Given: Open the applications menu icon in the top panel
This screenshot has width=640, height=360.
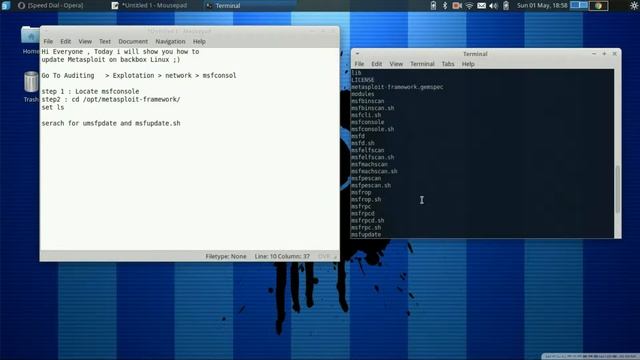Looking at the screenshot, I should (6, 5).
